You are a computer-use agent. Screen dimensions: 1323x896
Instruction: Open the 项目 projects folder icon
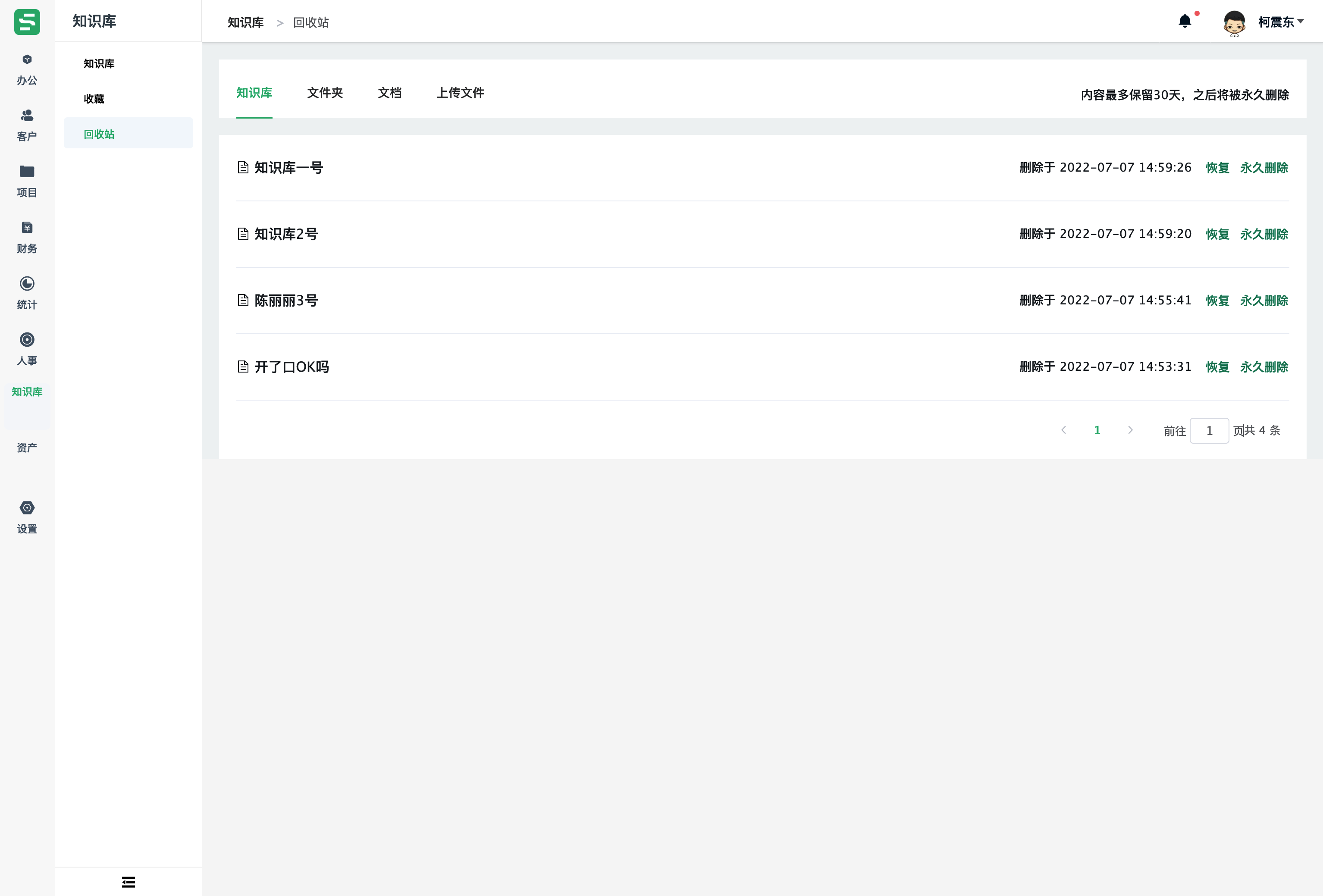tap(27, 171)
